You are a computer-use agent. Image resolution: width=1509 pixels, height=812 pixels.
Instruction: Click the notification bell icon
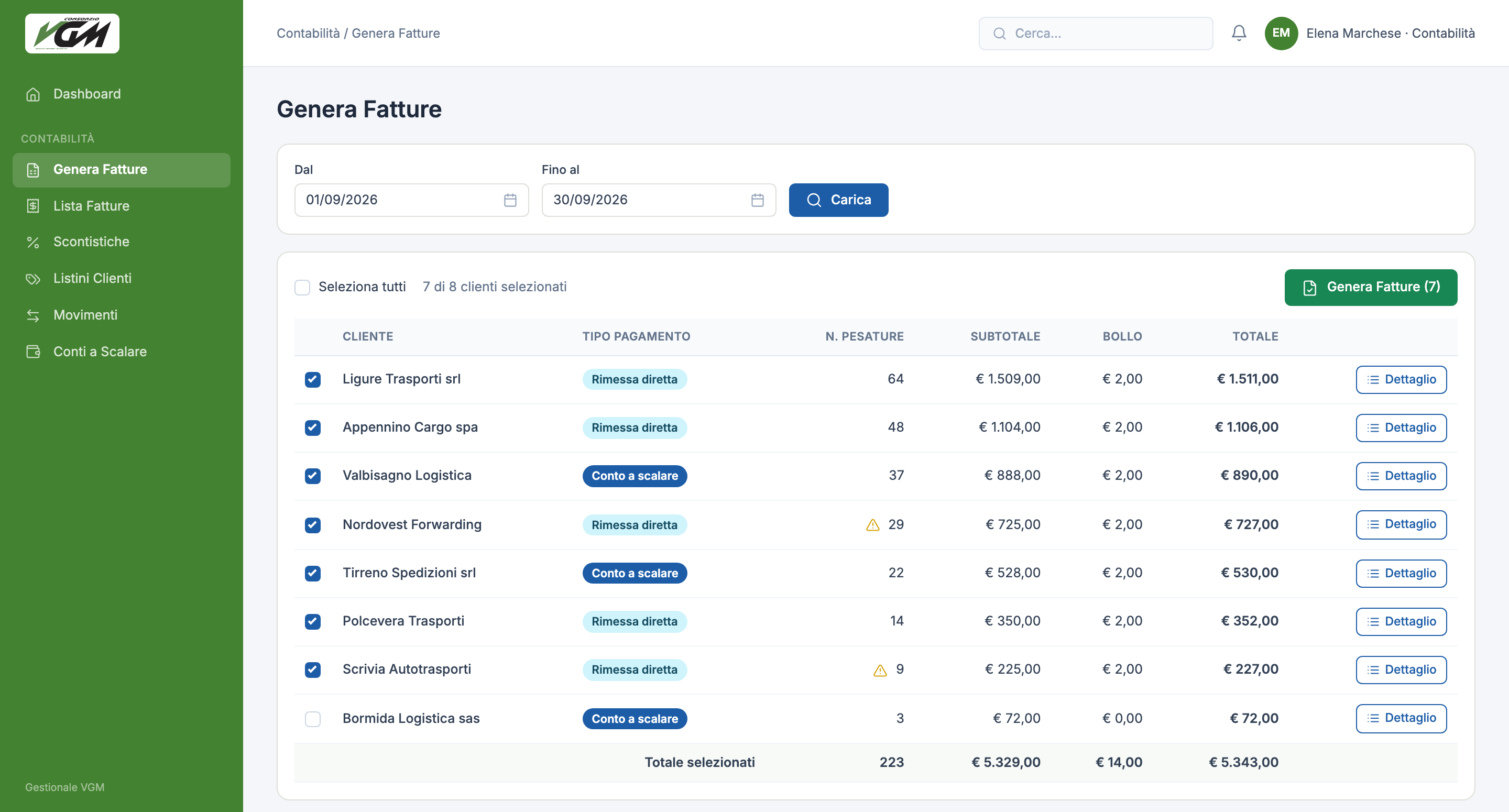1238,33
